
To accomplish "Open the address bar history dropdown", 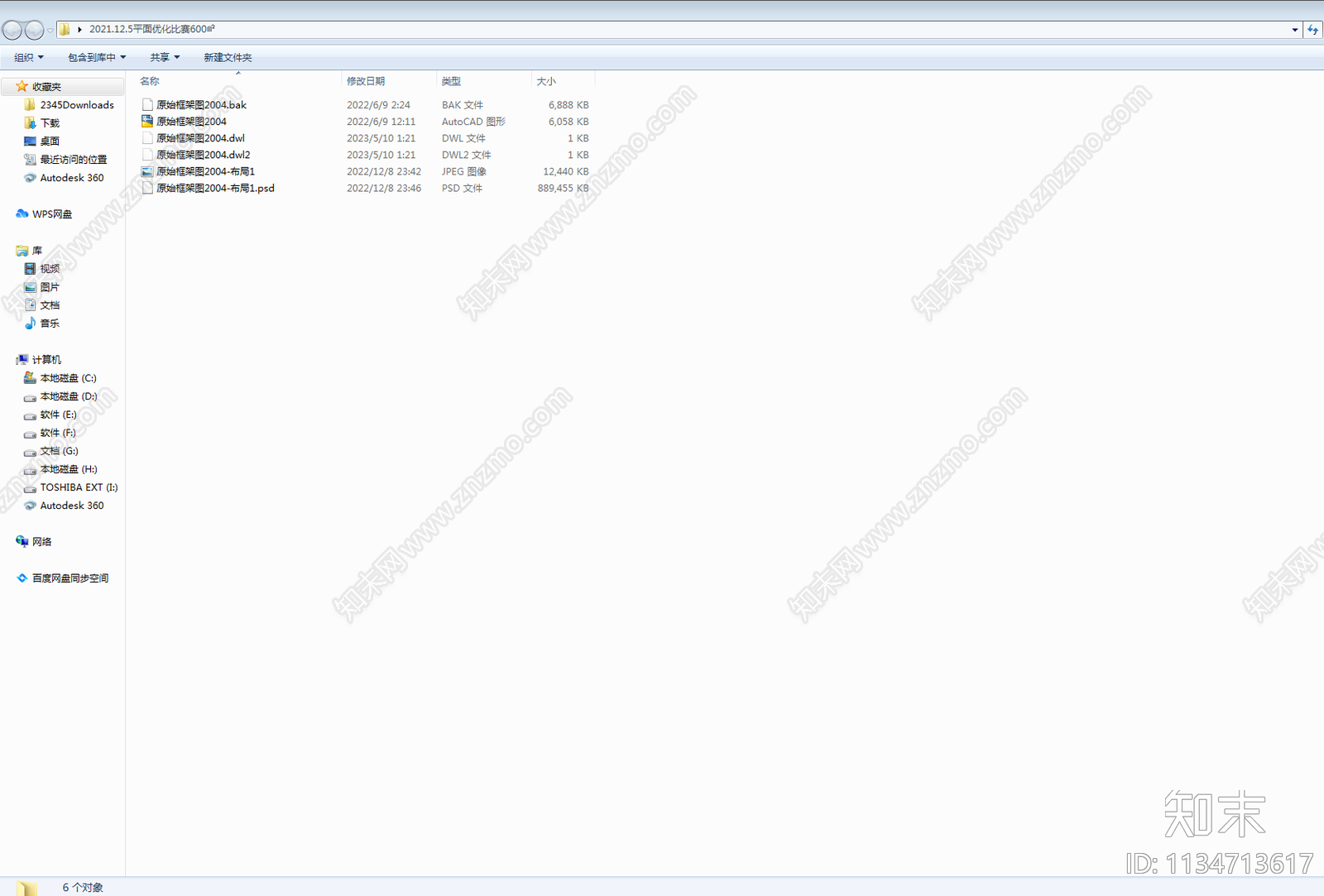I will point(1294,30).
